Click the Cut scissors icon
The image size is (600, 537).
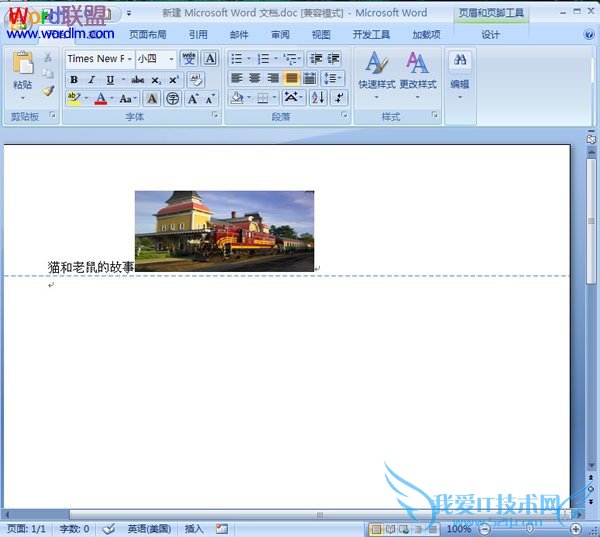48,57
